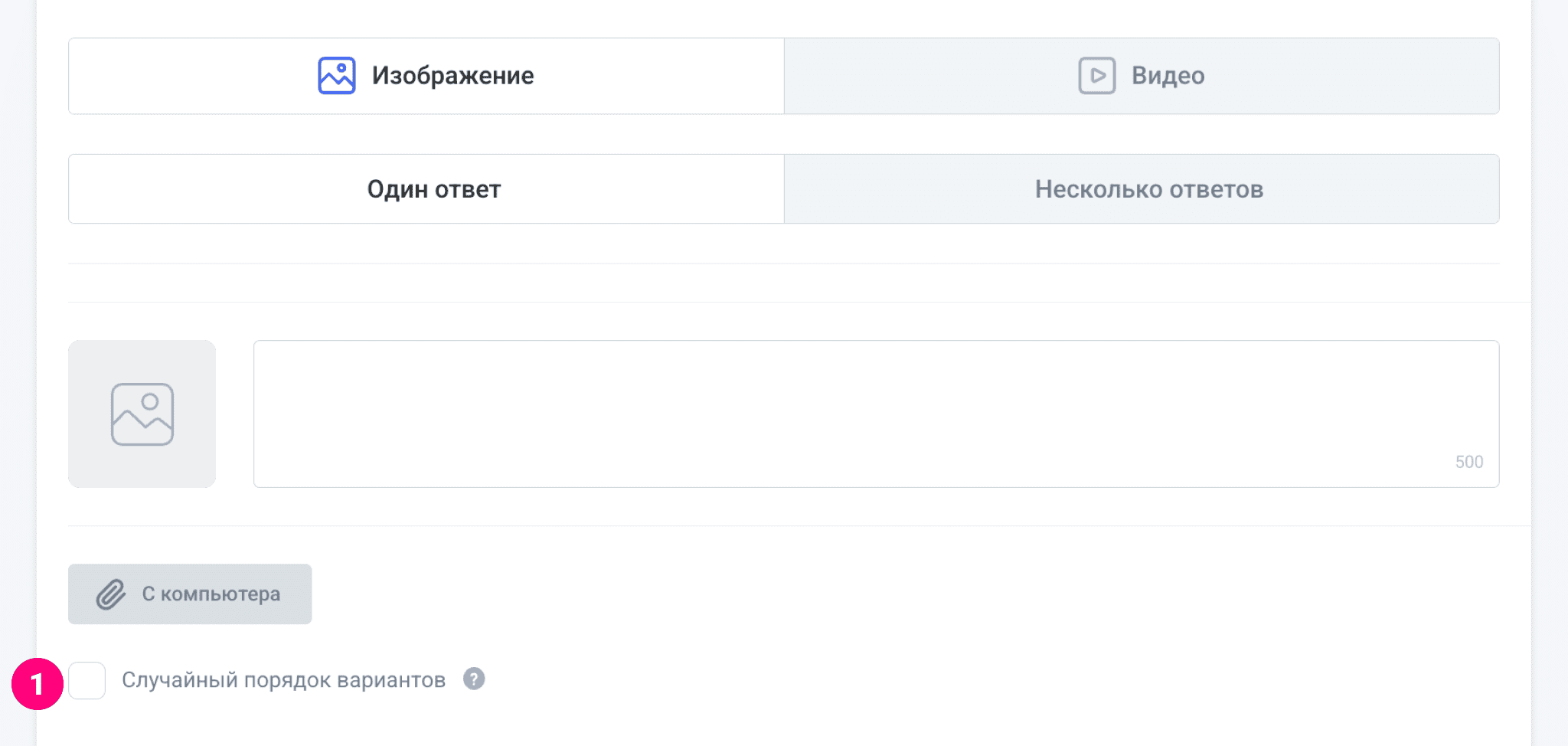
Task: Enable the Случайный порядок вариантов checkbox
Action: (87, 681)
